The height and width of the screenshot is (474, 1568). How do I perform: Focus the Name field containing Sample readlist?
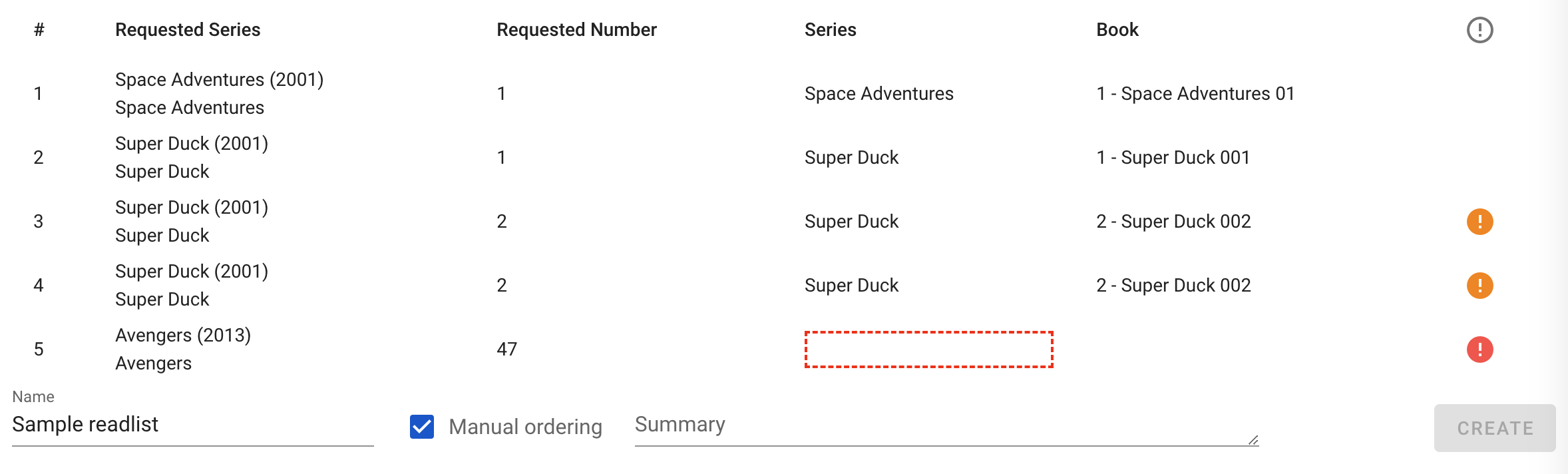pyautogui.click(x=192, y=425)
